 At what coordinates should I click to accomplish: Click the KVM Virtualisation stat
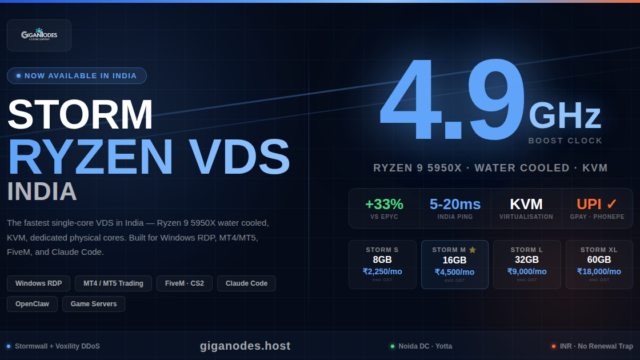pyautogui.click(x=526, y=208)
